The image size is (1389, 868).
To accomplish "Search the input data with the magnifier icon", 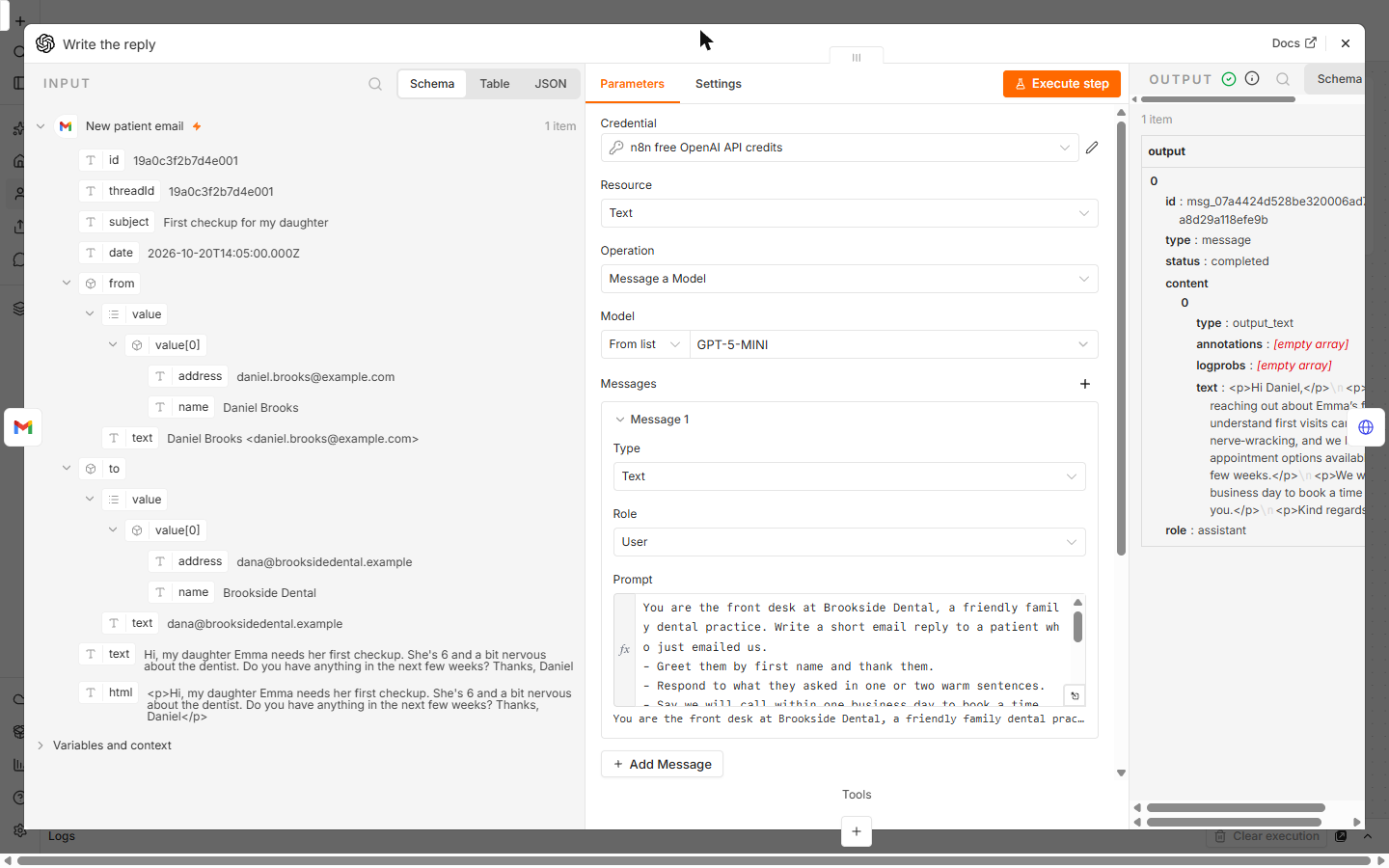I will click(375, 84).
